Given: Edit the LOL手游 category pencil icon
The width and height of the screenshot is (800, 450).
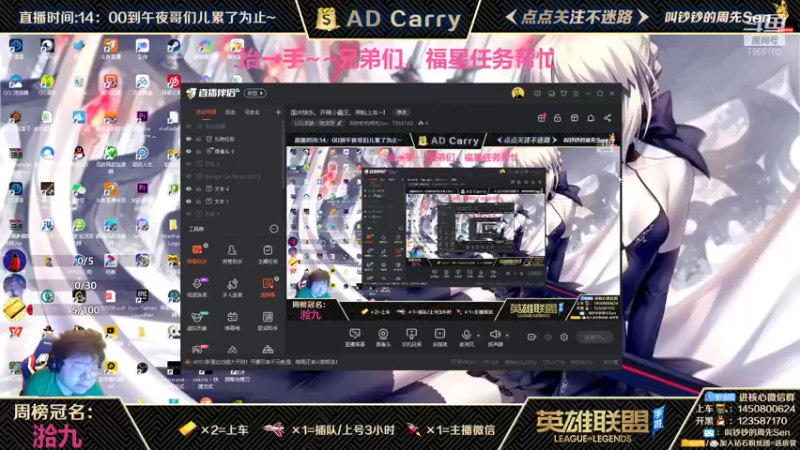Looking at the screenshot, I should tap(339, 123).
